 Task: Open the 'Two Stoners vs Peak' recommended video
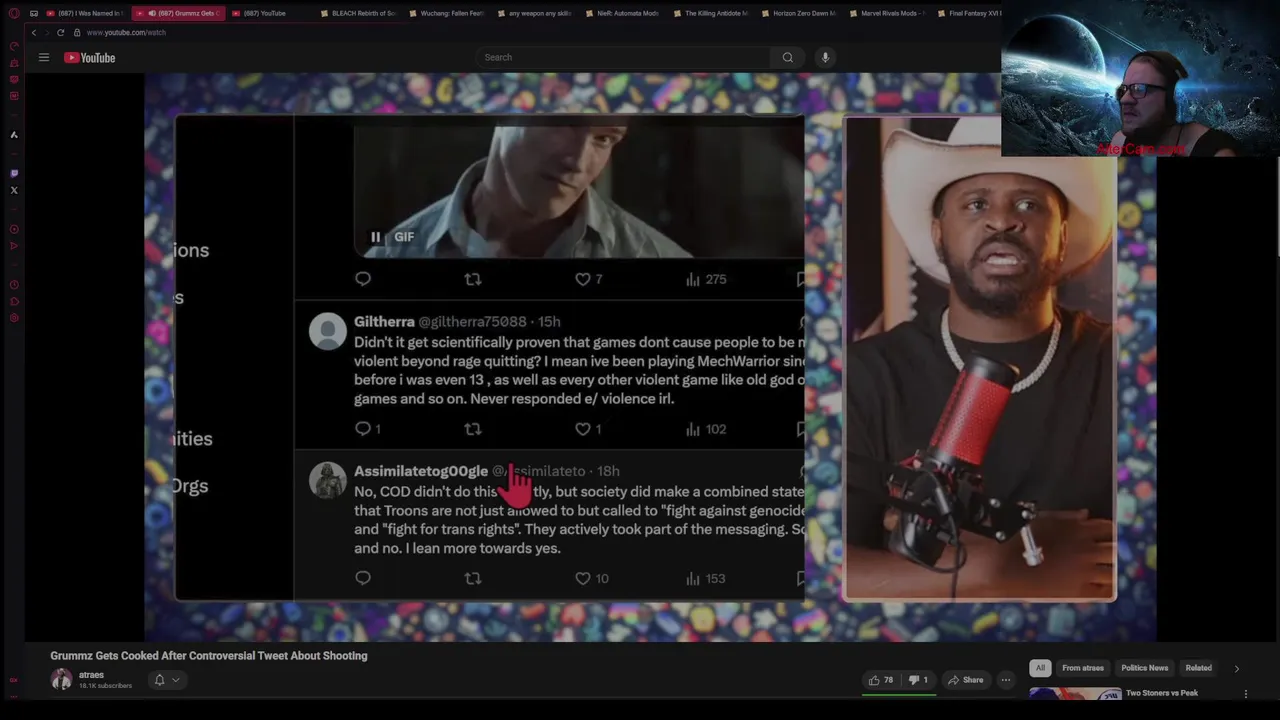(x=1162, y=693)
